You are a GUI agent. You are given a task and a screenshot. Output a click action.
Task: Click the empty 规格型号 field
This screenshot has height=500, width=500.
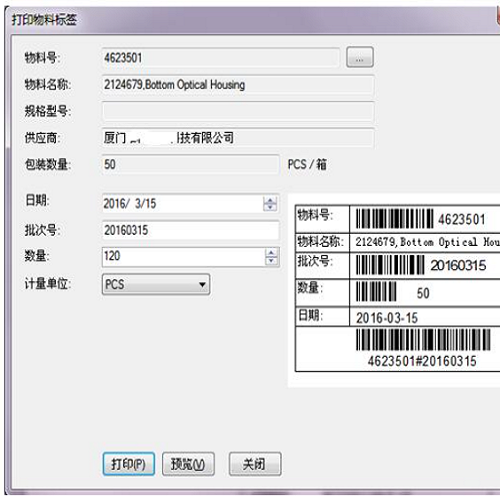[x=238, y=111]
